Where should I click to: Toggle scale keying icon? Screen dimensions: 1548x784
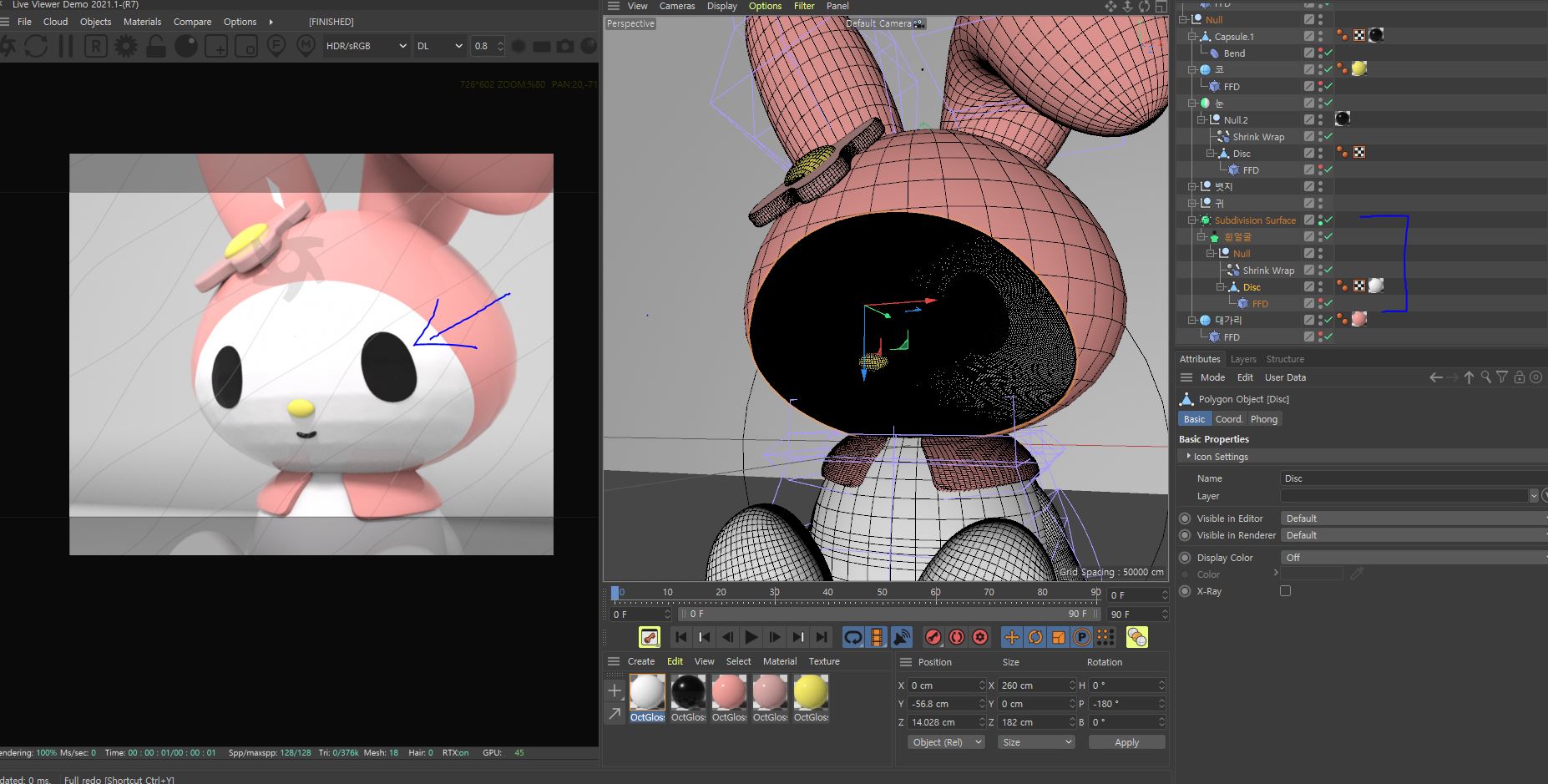tap(1058, 637)
